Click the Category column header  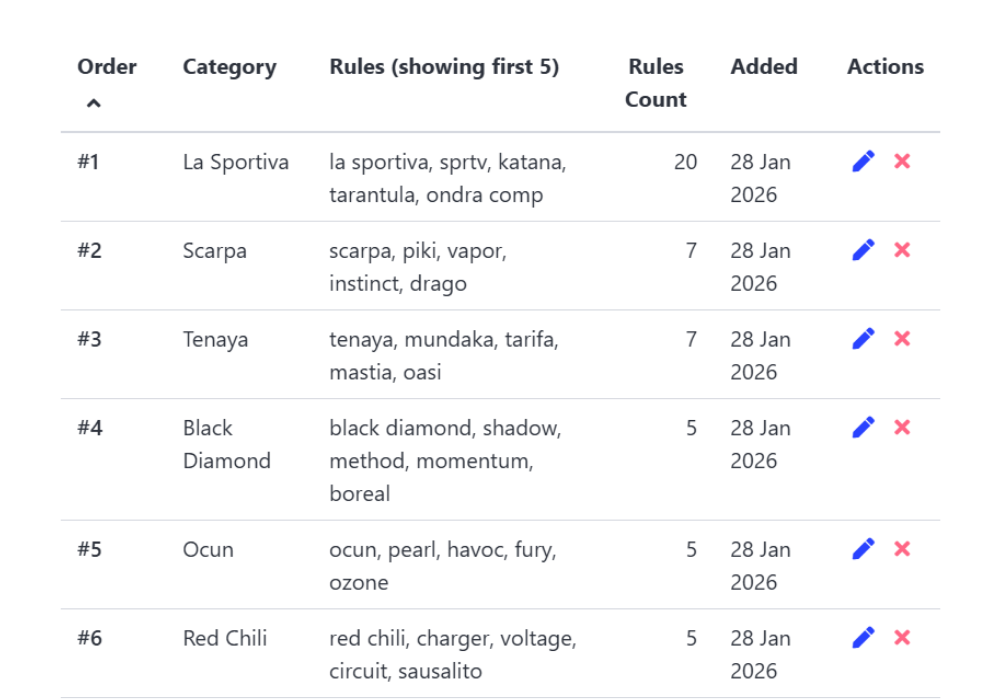[229, 67]
